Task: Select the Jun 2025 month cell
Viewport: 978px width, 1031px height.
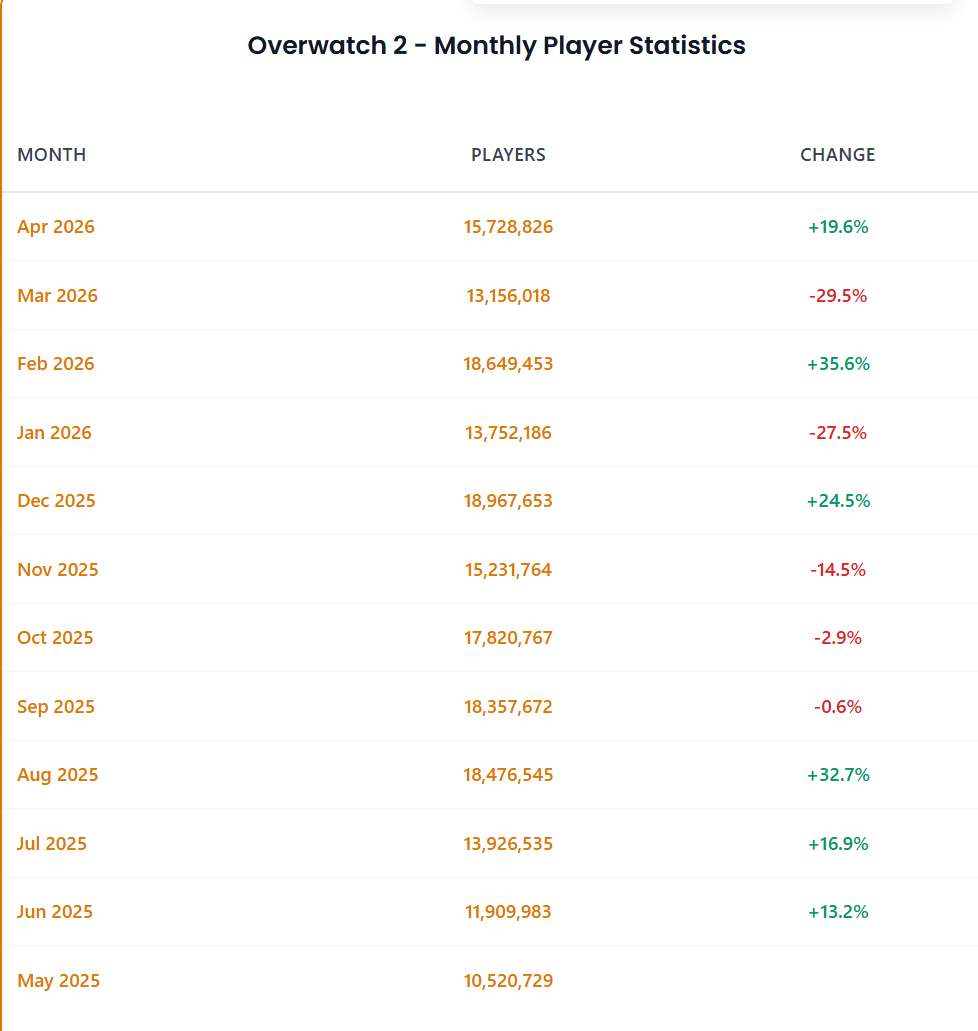Action: pyautogui.click(x=55, y=912)
